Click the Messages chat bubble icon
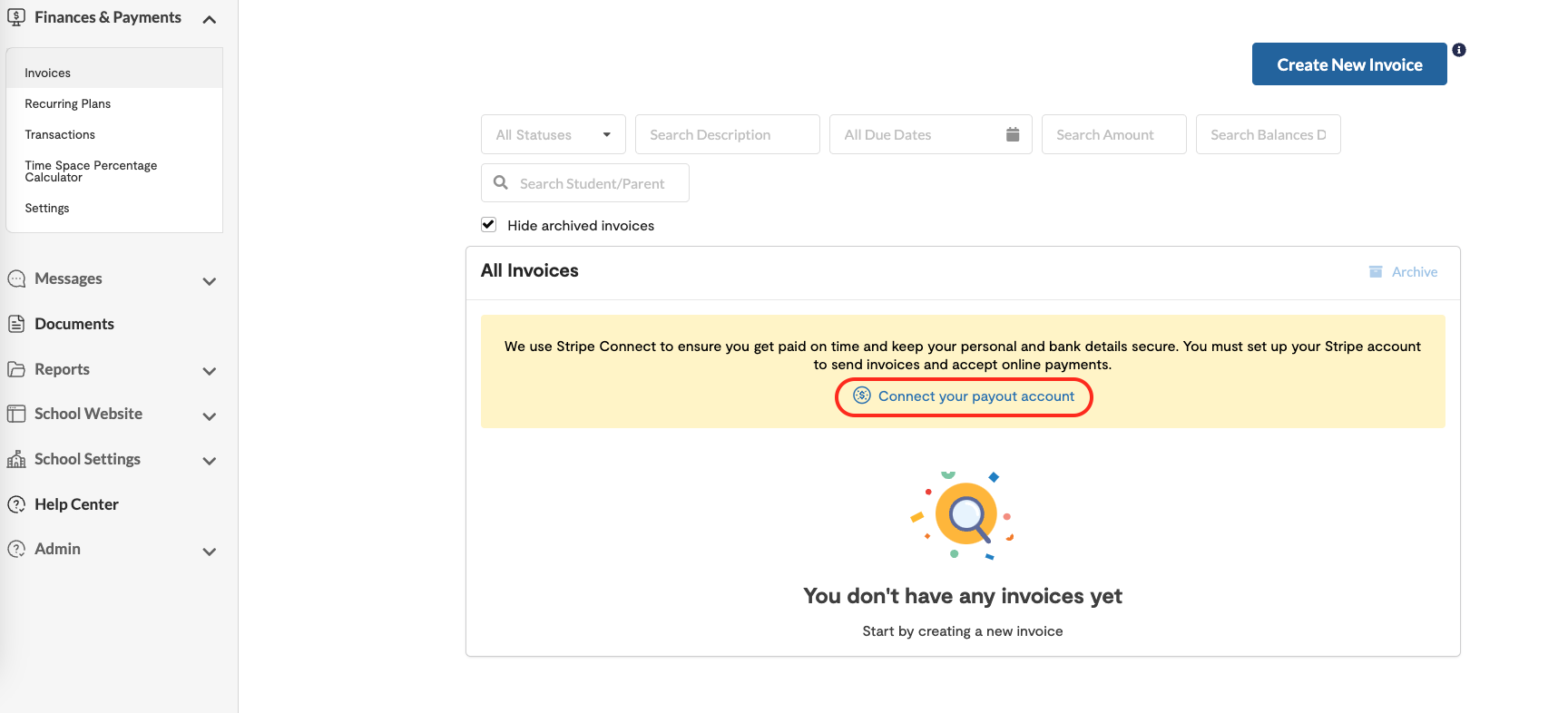The width and height of the screenshot is (1568, 713). tap(16, 278)
